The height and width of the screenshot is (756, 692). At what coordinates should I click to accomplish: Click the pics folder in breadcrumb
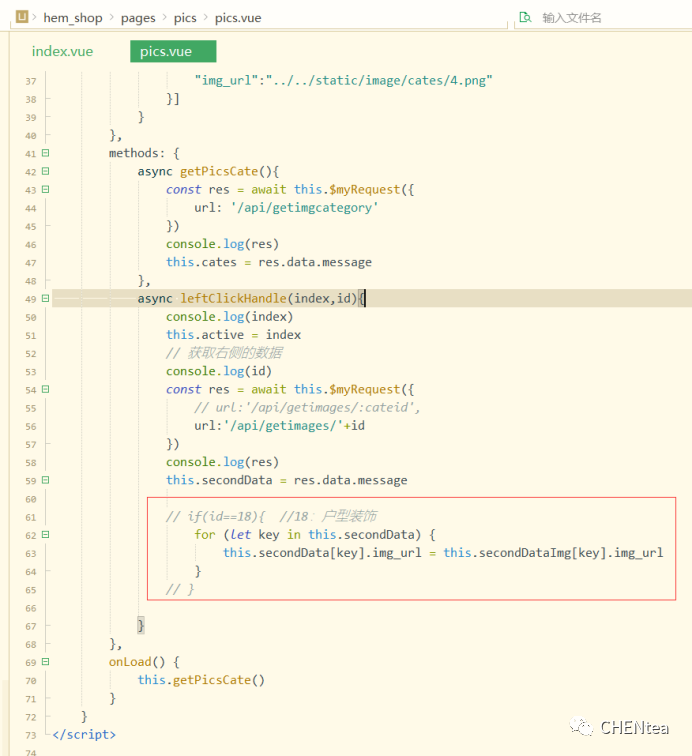click(185, 18)
